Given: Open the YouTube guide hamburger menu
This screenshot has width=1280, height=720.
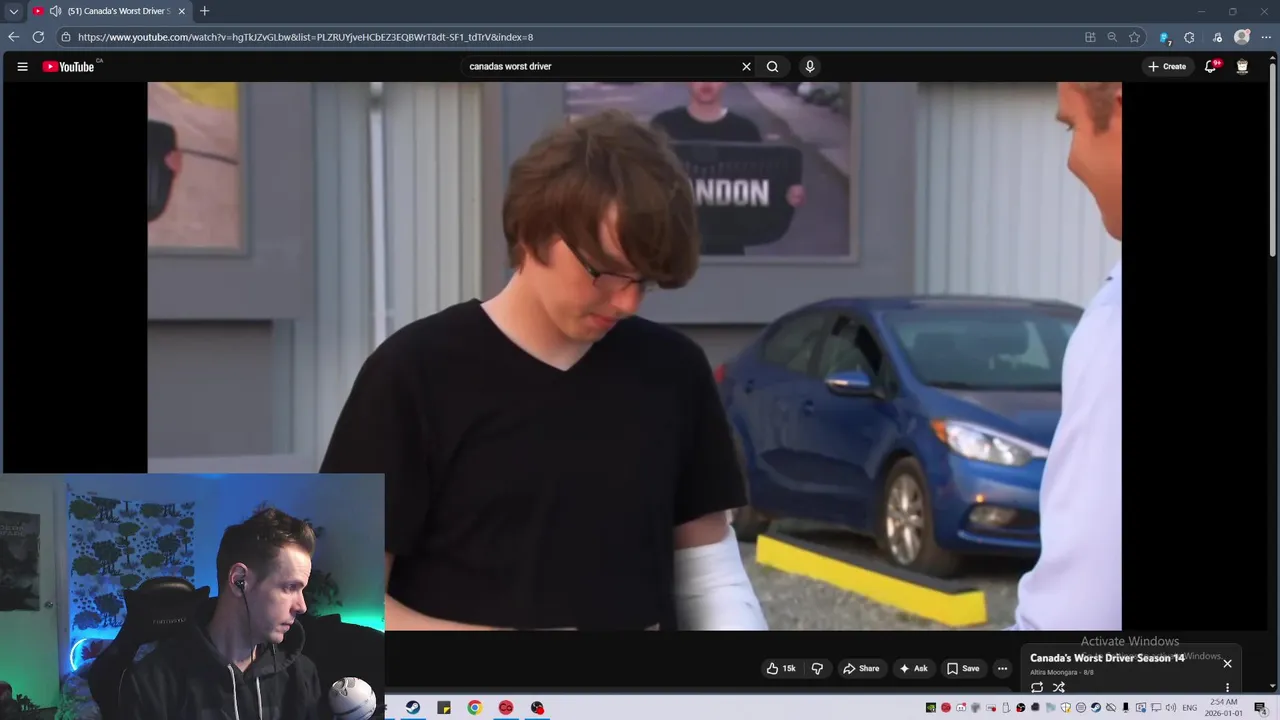Looking at the screenshot, I should coord(22,67).
